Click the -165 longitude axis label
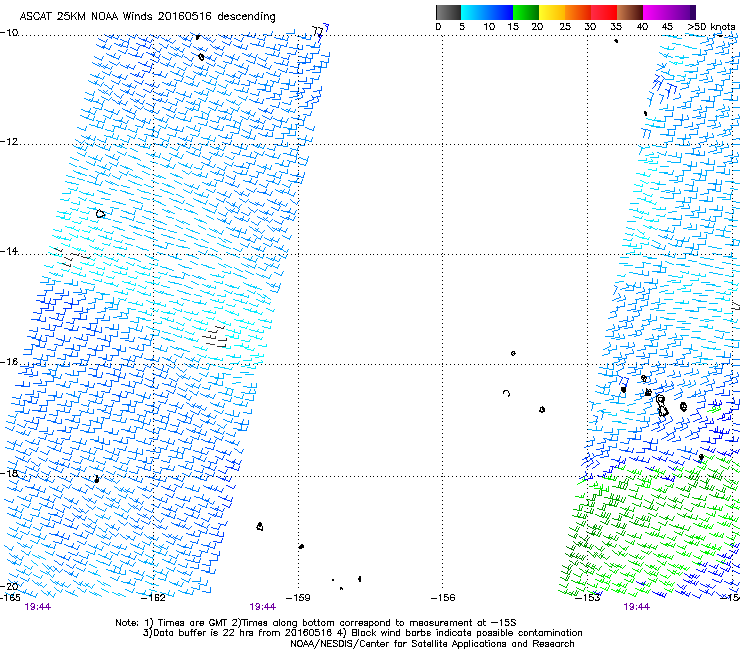740x650 pixels. (10, 597)
